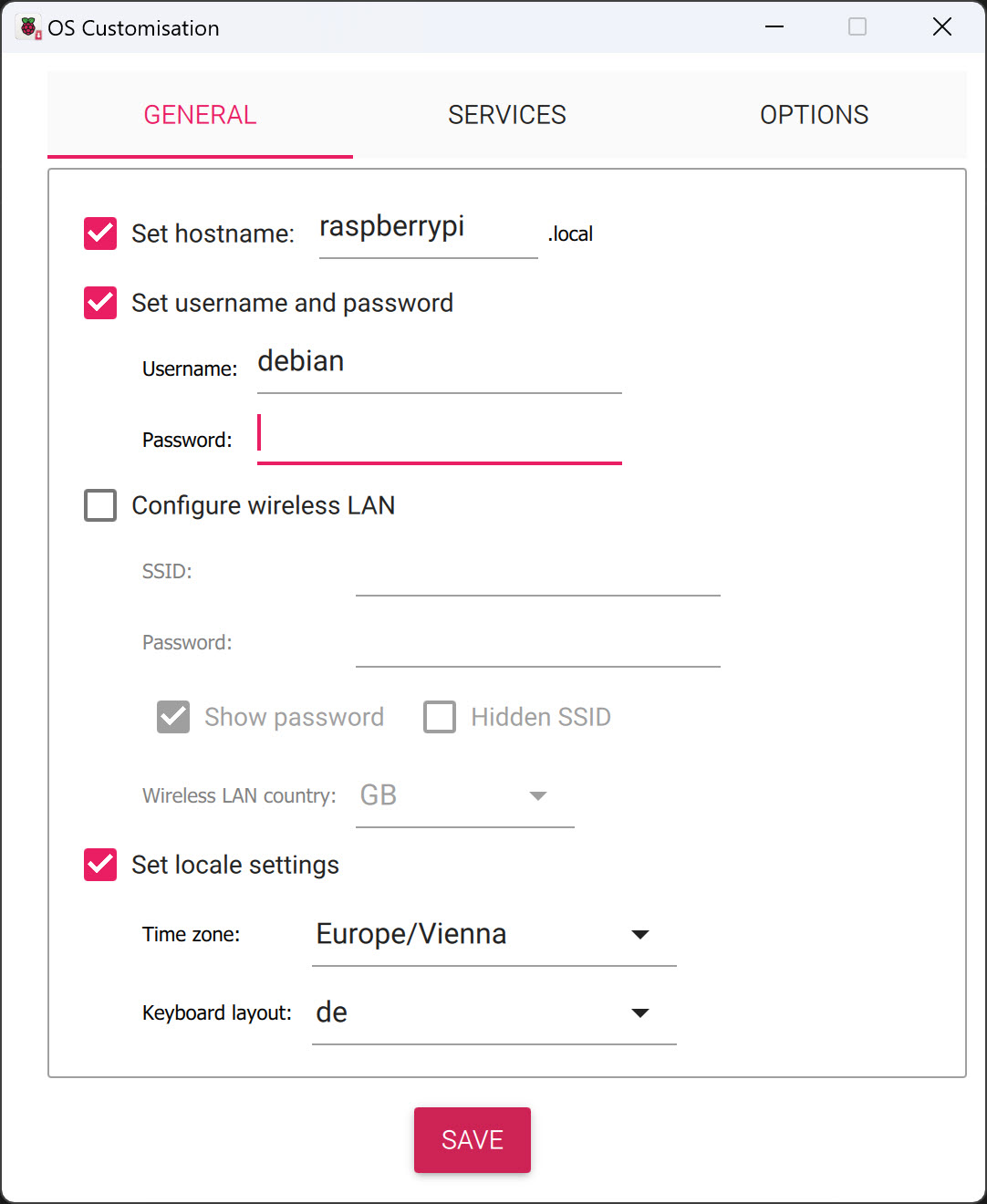Click the Username field showing debian
Screen dimensions: 987x1204
438,365
